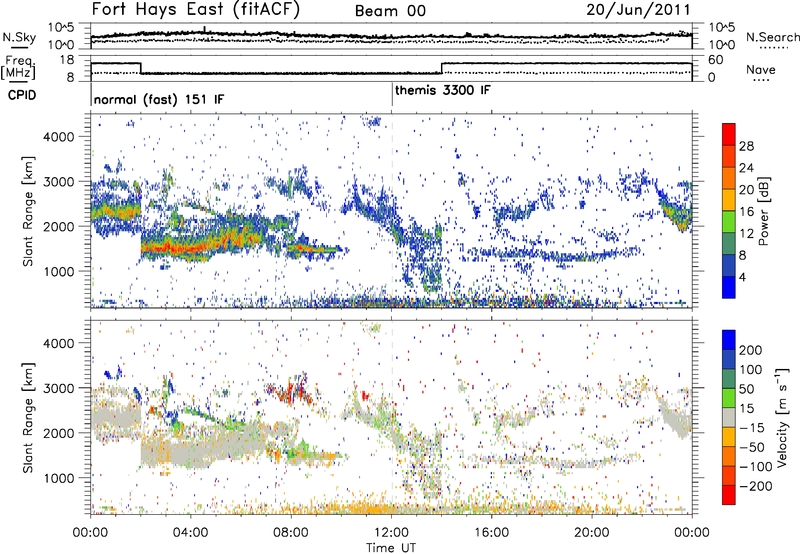
Task: Click the 28 tick on Power colorbar
Action: (746, 146)
